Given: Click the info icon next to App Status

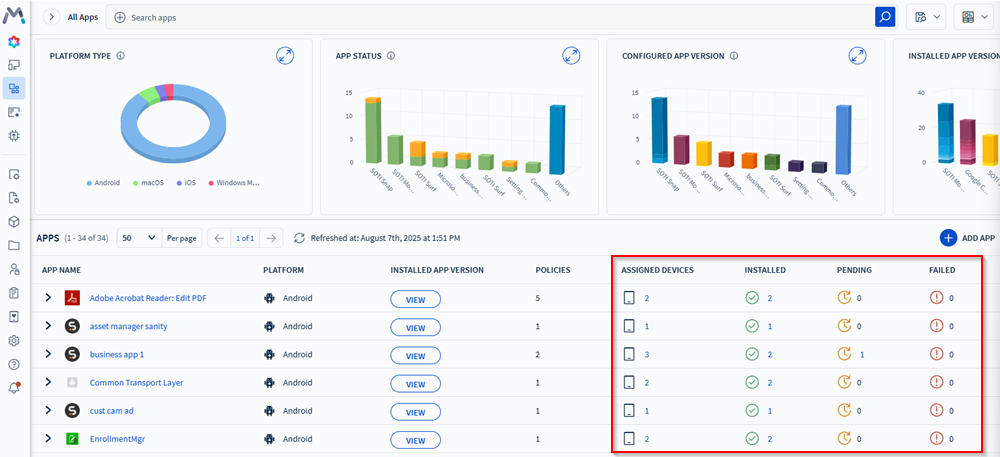Looking at the screenshot, I should 391,56.
